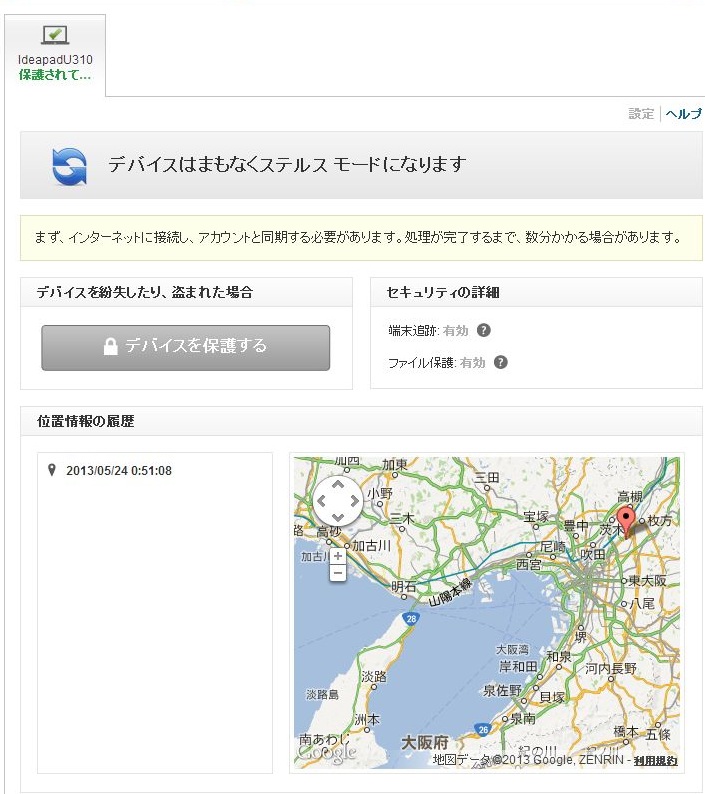Click the セキュリティの詳細 panel header
Viewport: 705px width, 794px height.
[x=443, y=292]
